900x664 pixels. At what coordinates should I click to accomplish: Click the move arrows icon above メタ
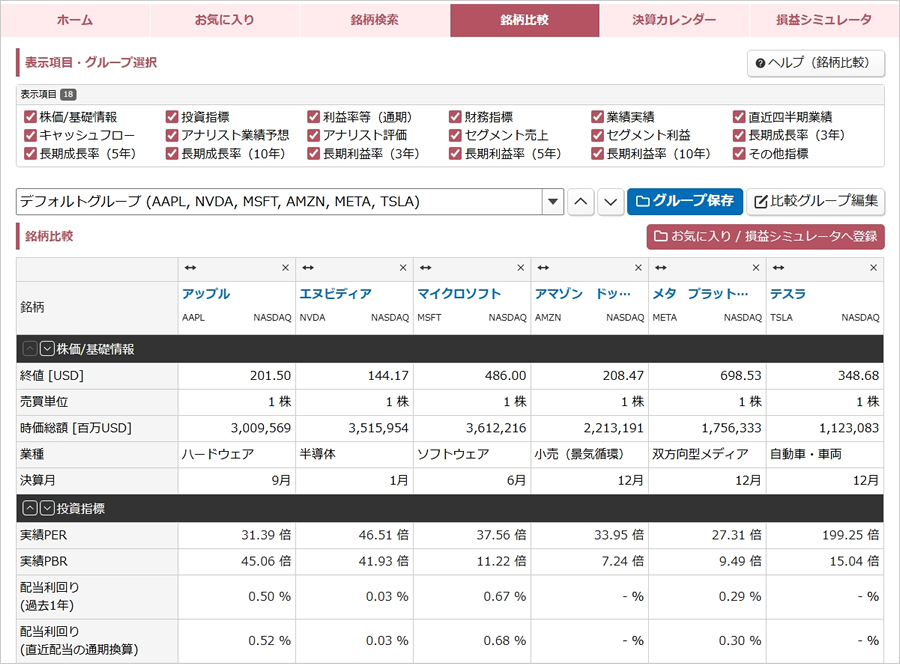[661, 268]
